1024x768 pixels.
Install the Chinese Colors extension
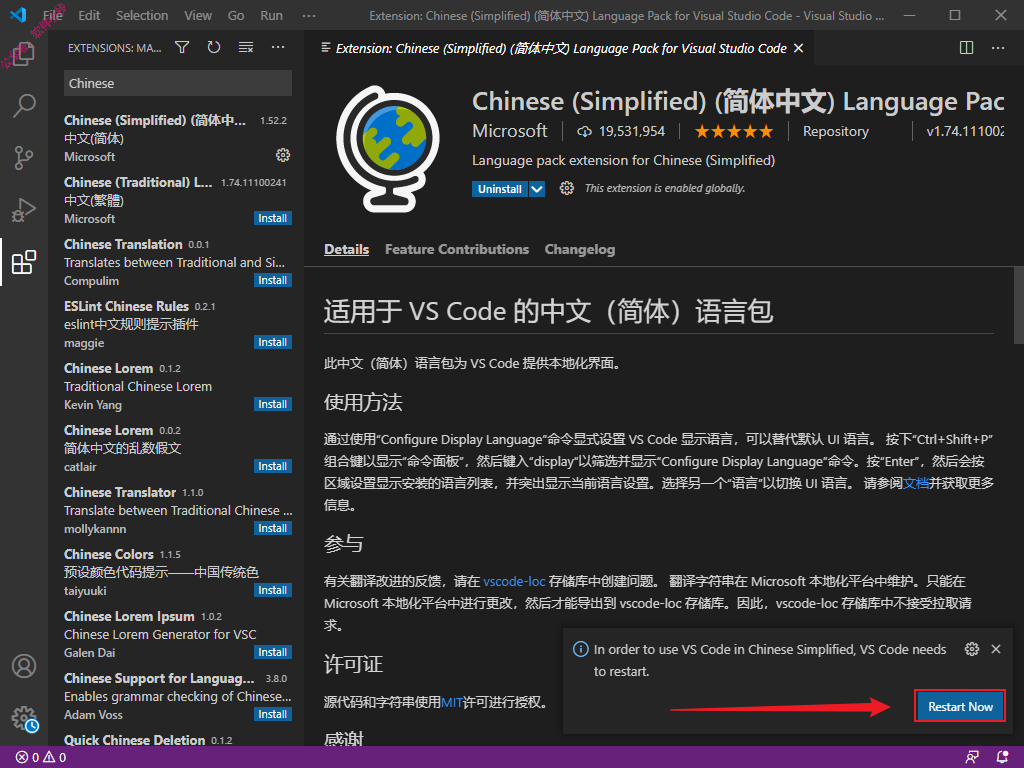pos(272,590)
